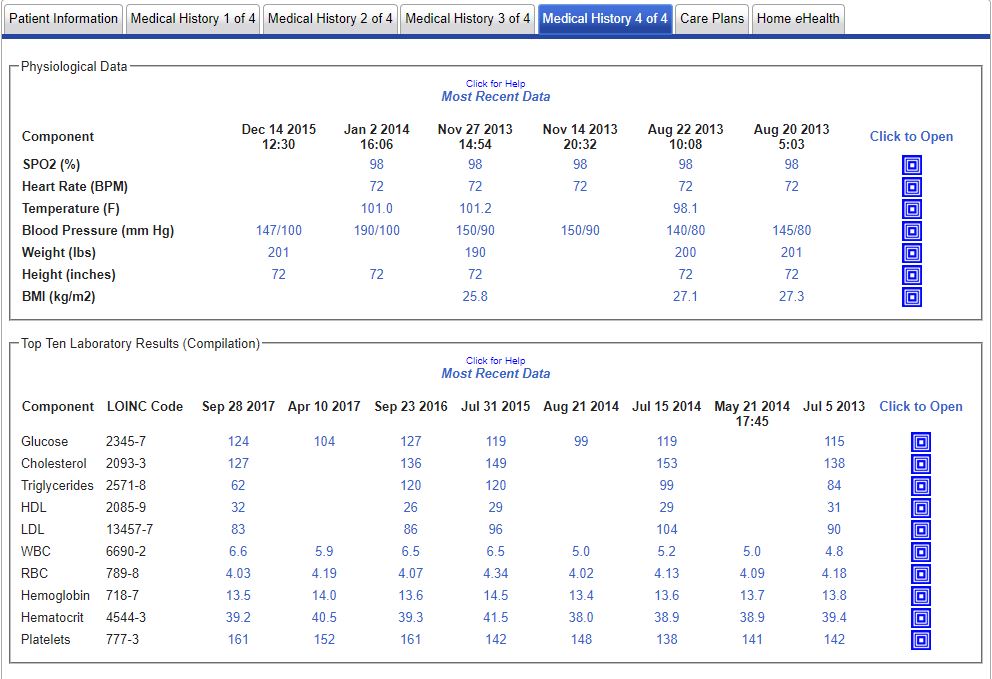This screenshot has height=679, width=992.
Task: Click for Help link in Physiological Data
Action: [x=495, y=84]
